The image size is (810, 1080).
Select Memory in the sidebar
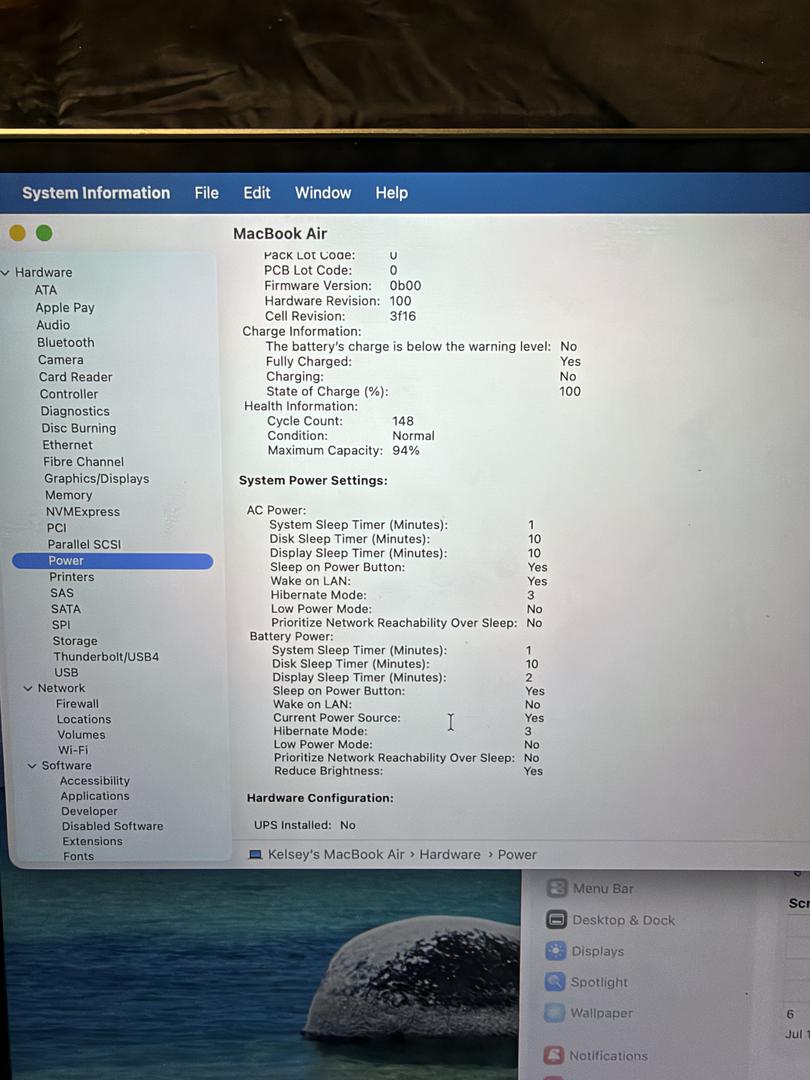(68, 495)
